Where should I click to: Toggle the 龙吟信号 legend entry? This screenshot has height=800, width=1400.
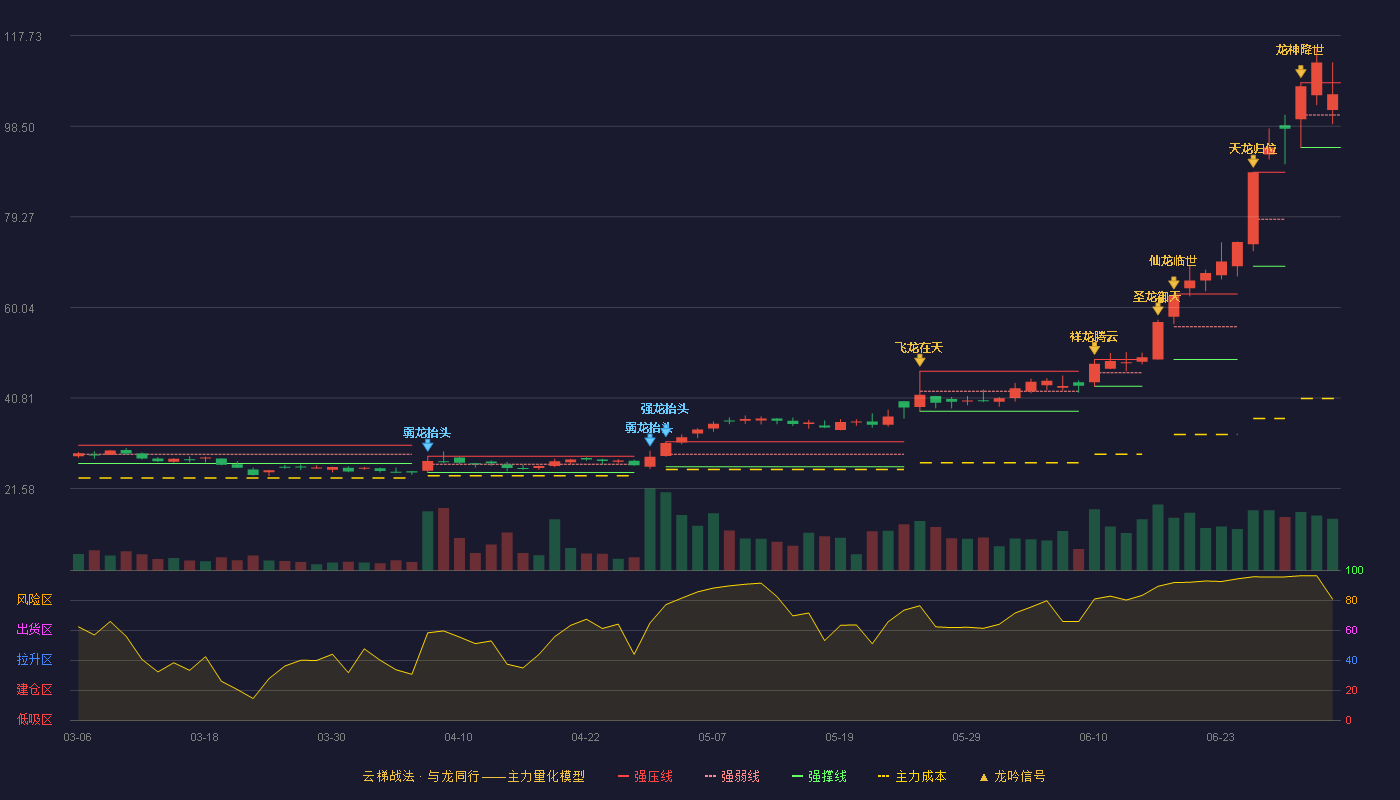(x=1012, y=776)
